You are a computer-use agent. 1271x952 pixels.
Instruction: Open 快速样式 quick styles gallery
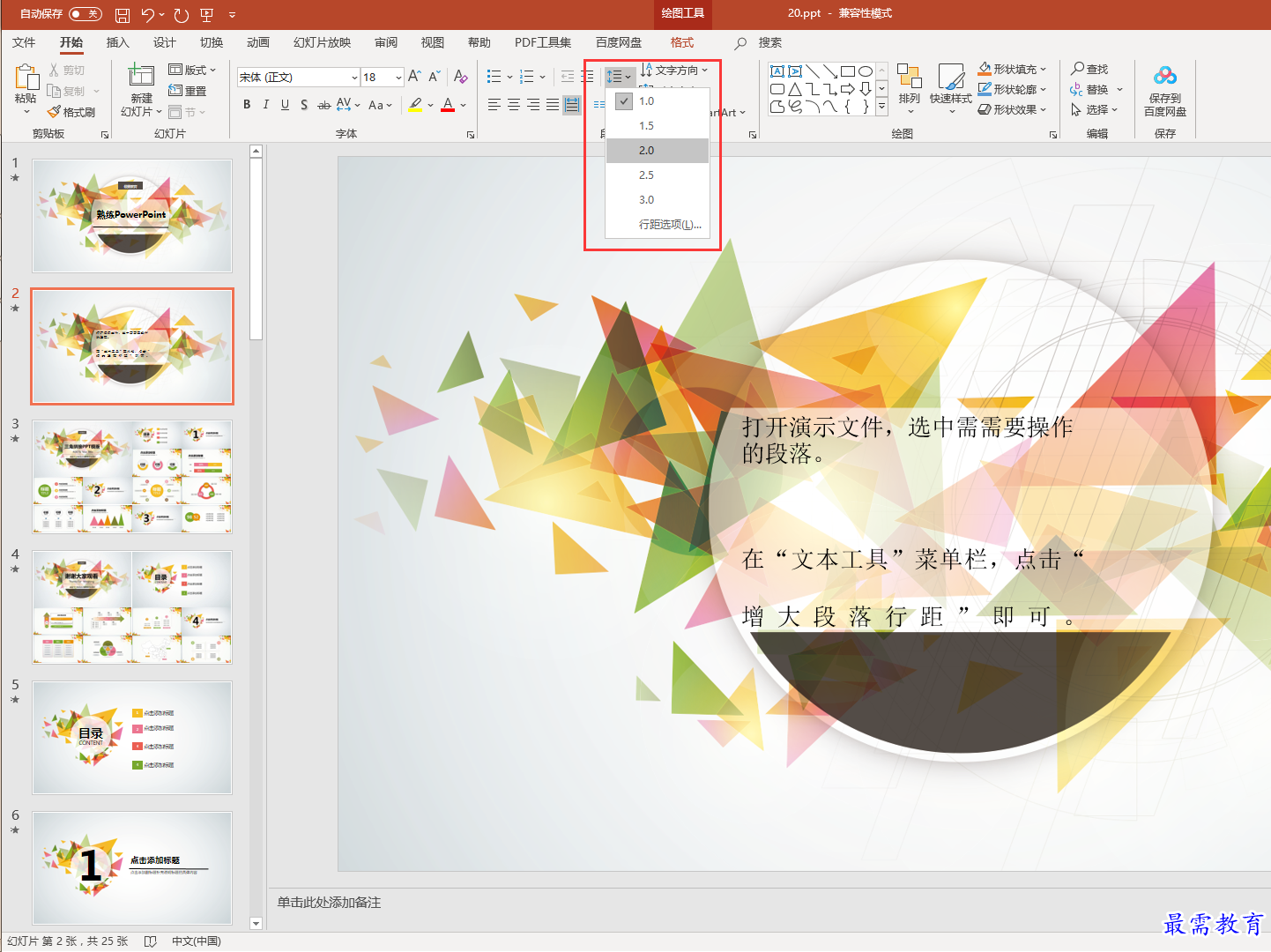tap(951, 88)
